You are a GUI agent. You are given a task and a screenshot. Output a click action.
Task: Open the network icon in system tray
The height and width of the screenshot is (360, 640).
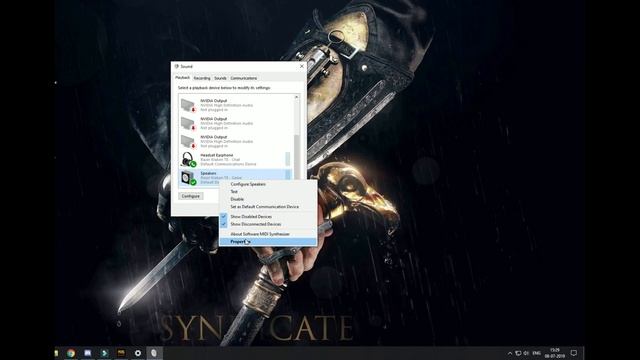point(518,353)
